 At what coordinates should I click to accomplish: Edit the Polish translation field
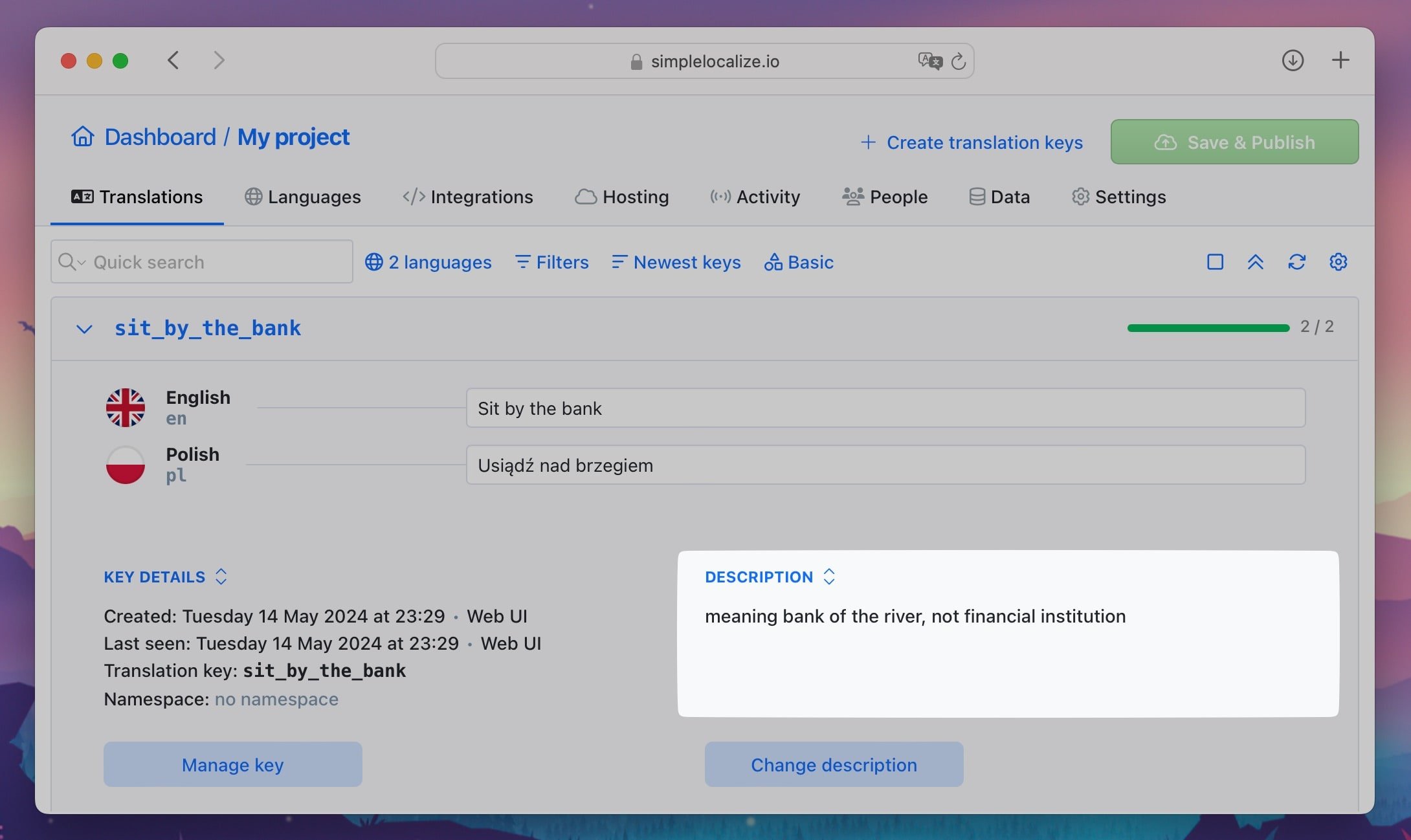[885, 465]
